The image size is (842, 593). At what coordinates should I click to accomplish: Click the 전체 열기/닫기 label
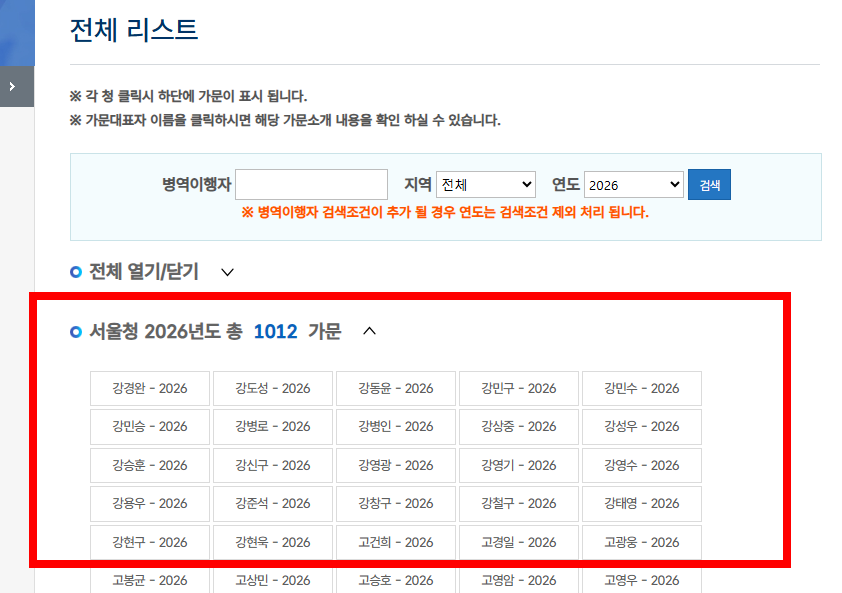click(x=144, y=272)
